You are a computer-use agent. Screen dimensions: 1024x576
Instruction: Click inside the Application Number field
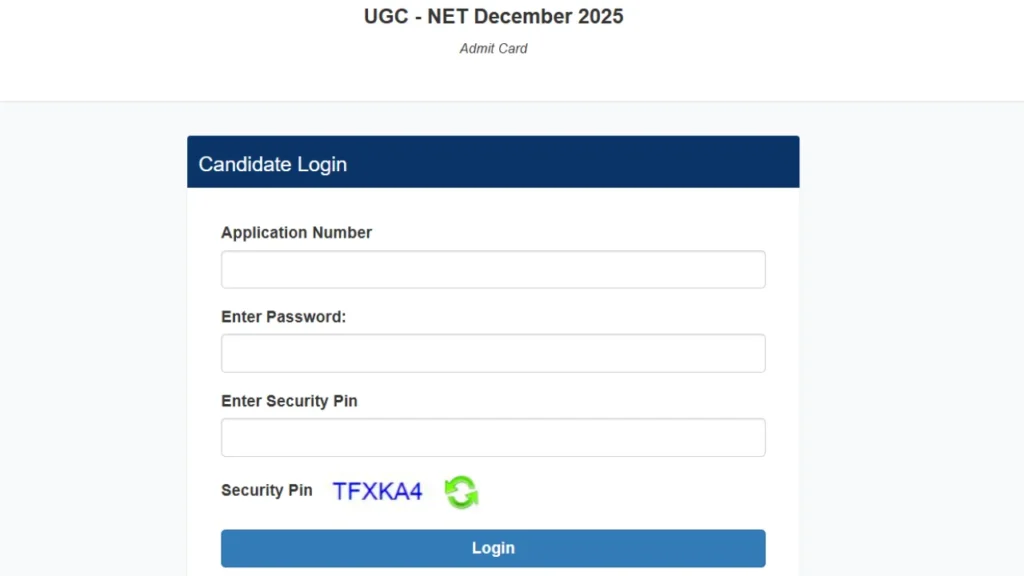492,269
